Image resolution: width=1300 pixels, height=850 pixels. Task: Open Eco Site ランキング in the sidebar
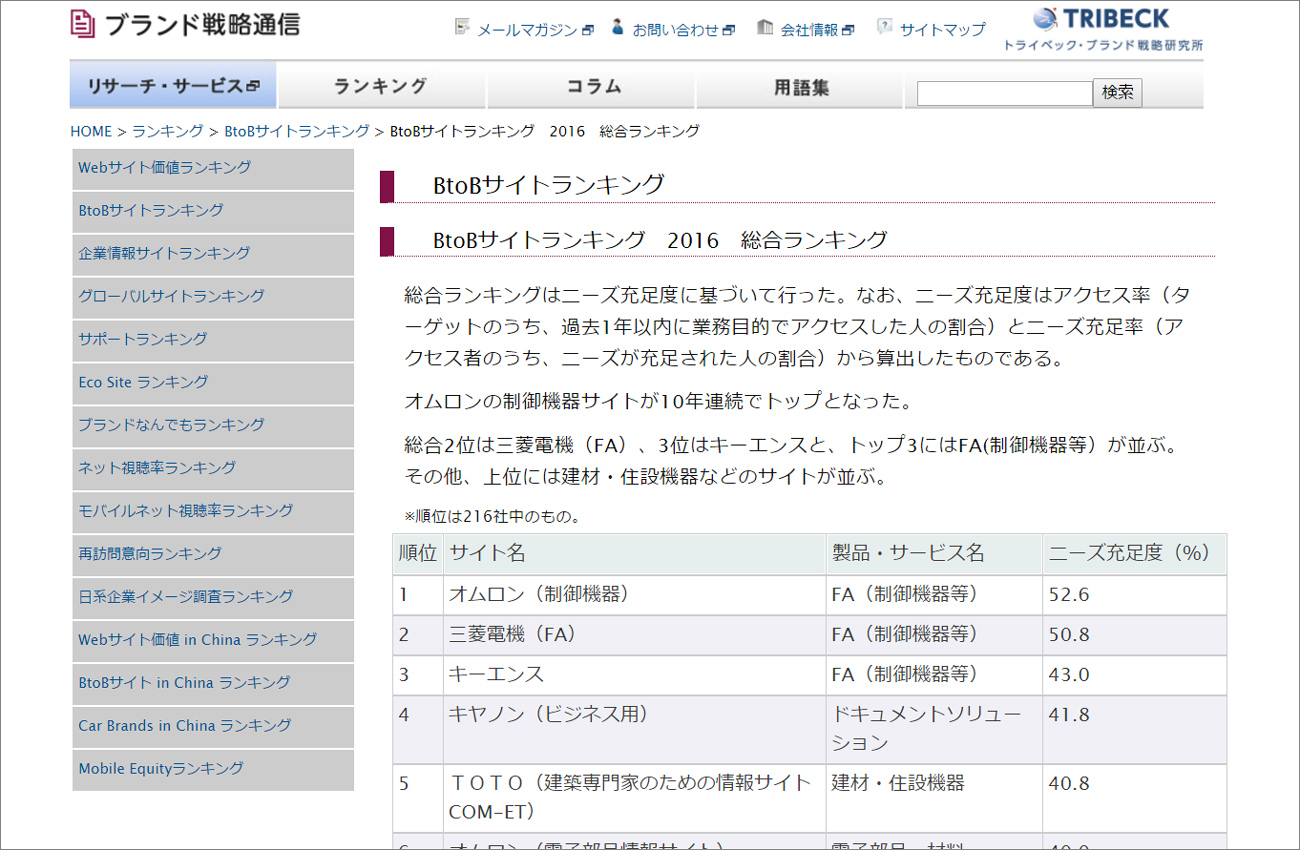pyautogui.click(x=212, y=383)
